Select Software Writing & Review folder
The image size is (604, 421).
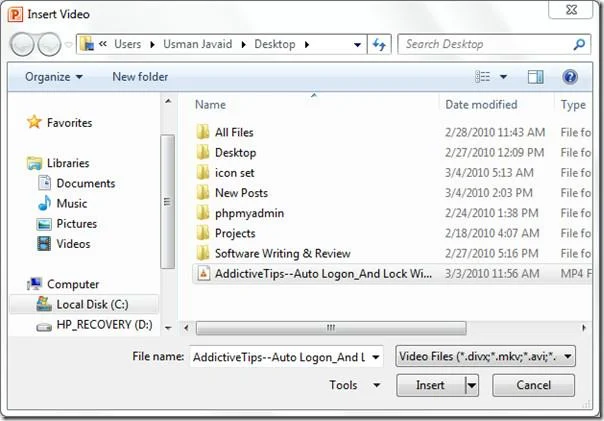(283, 253)
